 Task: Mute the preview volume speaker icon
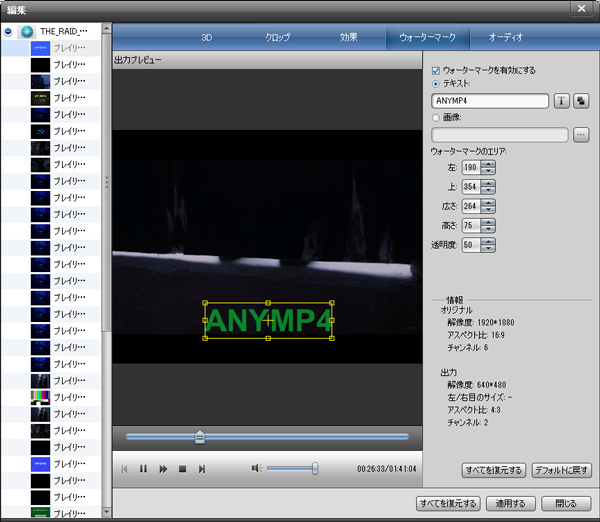(x=256, y=468)
